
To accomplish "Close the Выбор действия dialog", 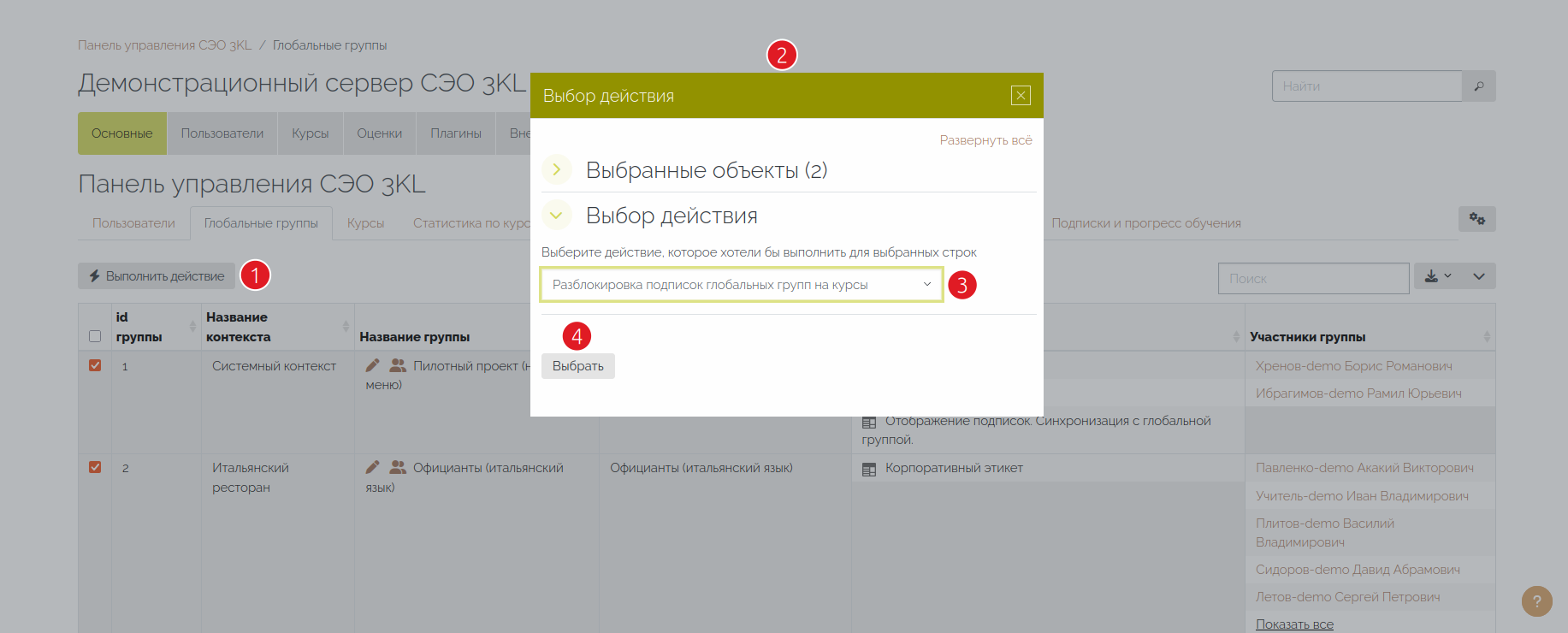I will pos(1020,96).
